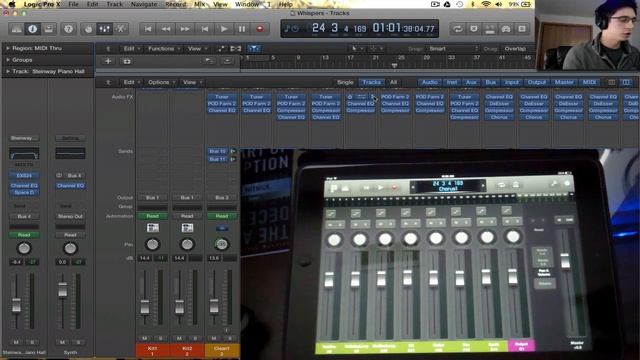The width and height of the screenshot is (640, 360).
Task: Open the Mix menu
Action: 200,4
